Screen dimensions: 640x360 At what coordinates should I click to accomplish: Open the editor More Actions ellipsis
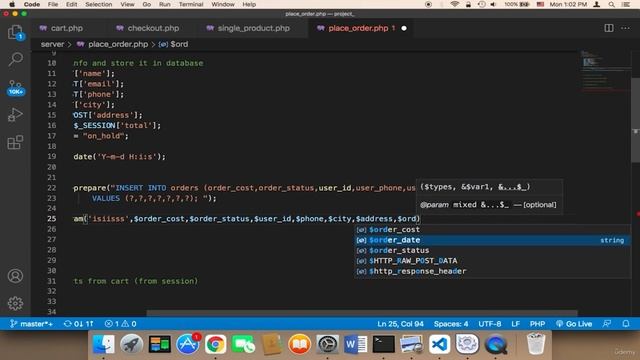625,28
